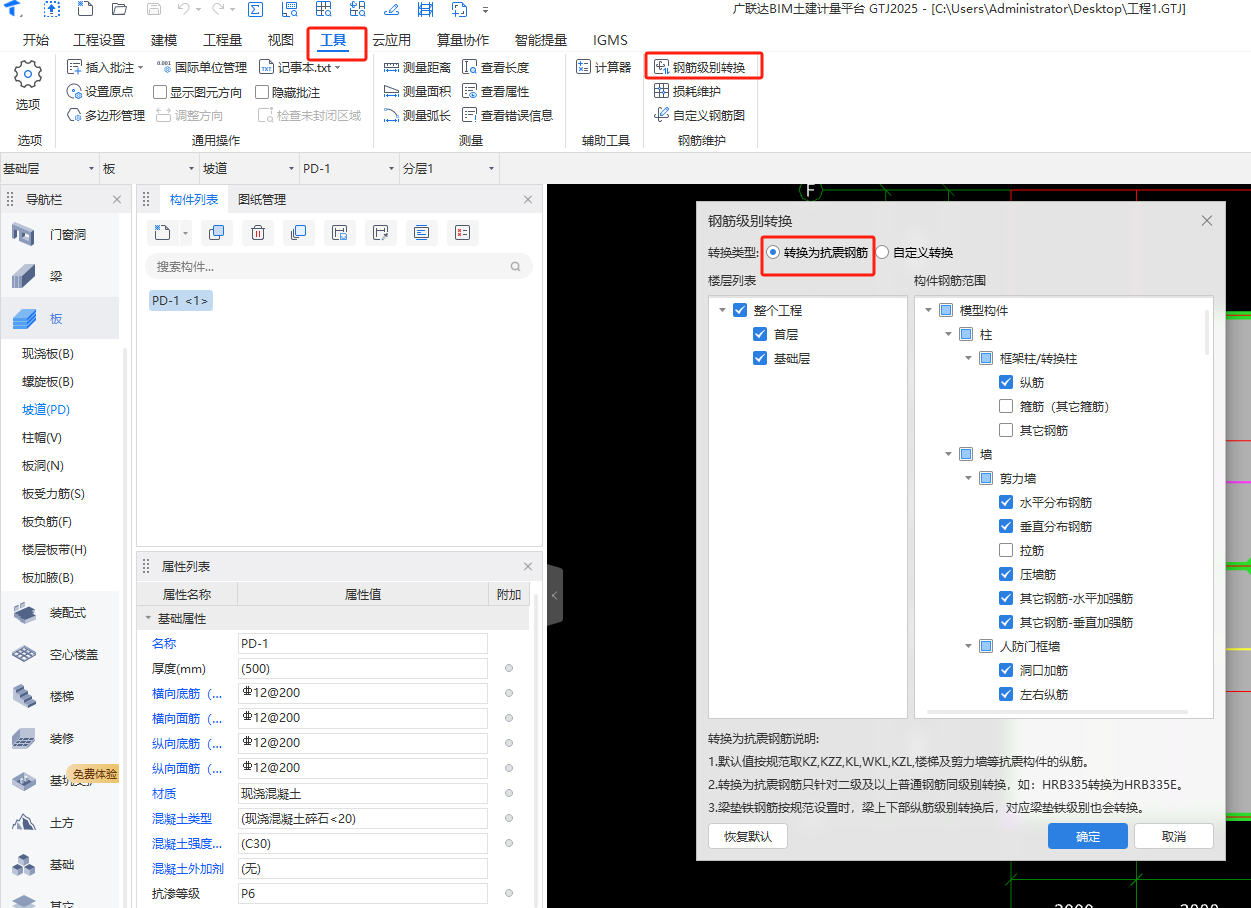Open the 选项 gear settings

[x=28, y=85]
